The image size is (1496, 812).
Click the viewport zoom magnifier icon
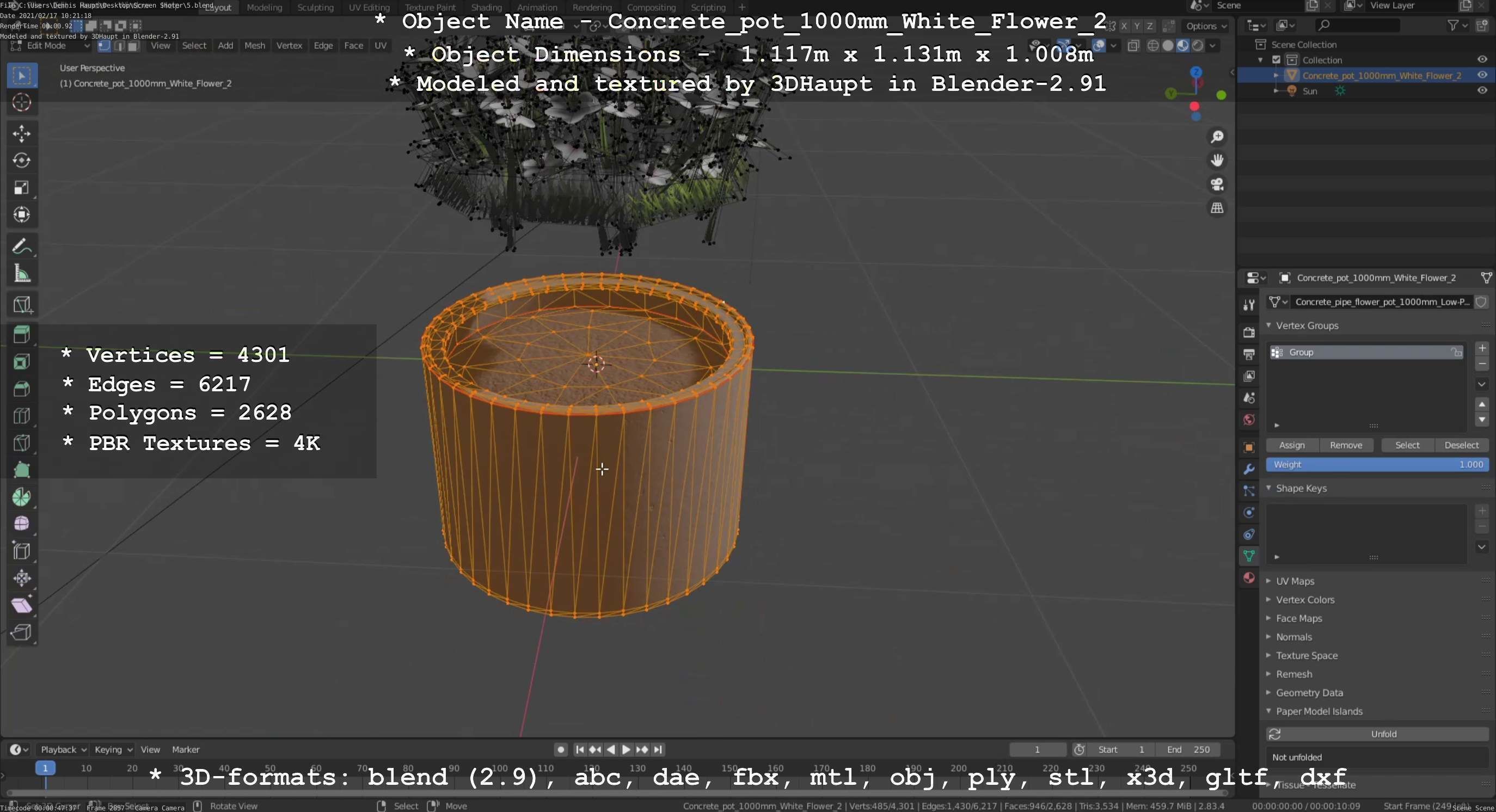1217,137
